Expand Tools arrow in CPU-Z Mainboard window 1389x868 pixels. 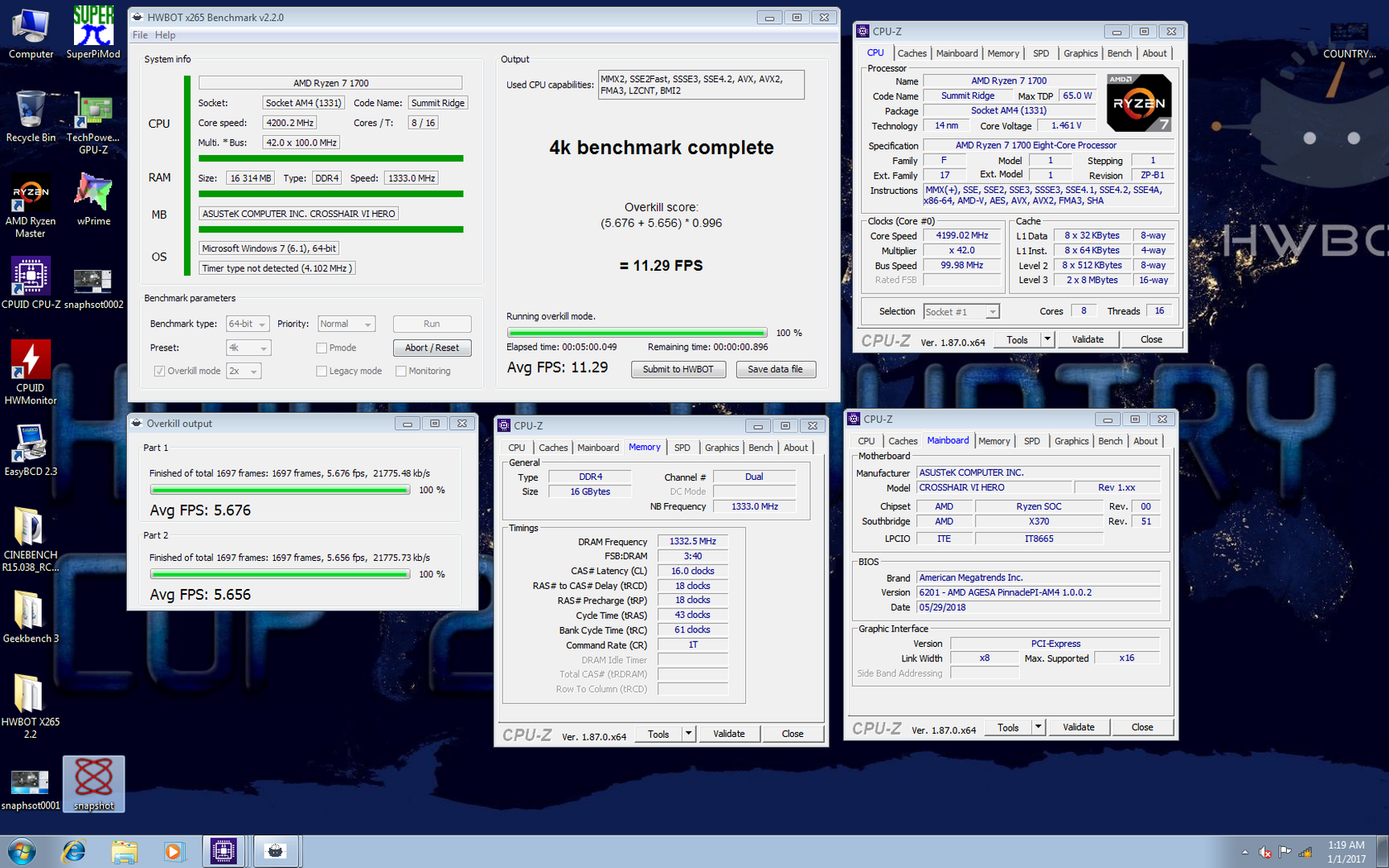tap(1038, 727)
